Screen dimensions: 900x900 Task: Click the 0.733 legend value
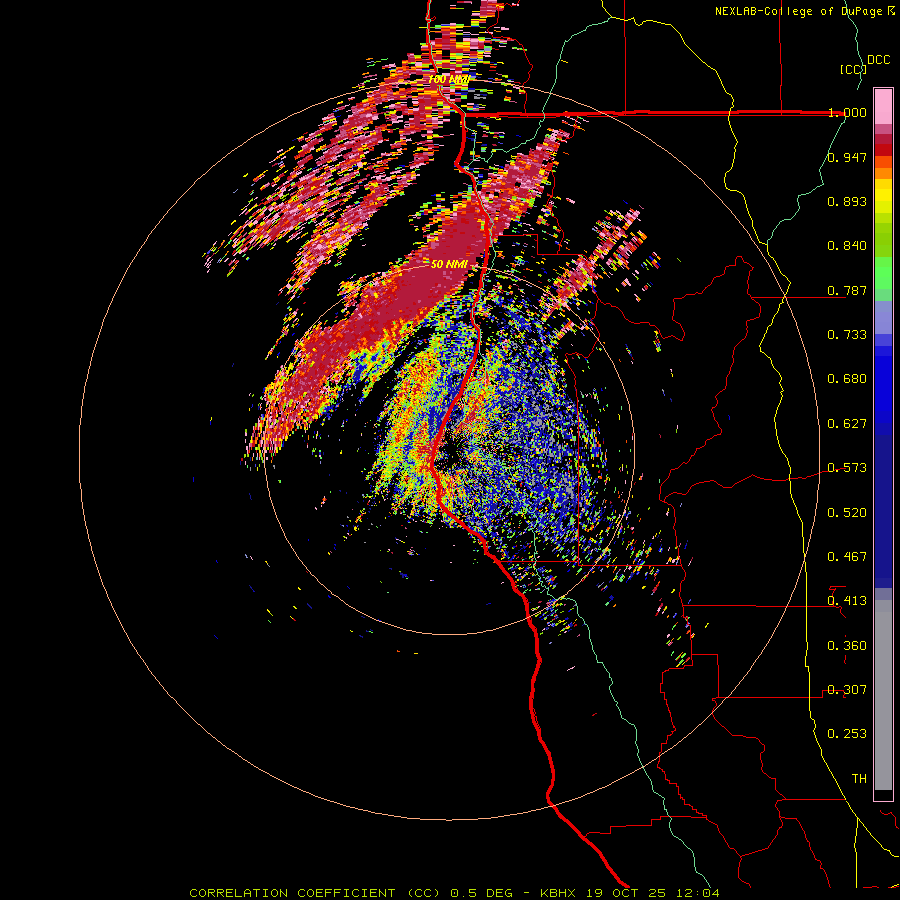pyautogui.click(x=847, y=335)
